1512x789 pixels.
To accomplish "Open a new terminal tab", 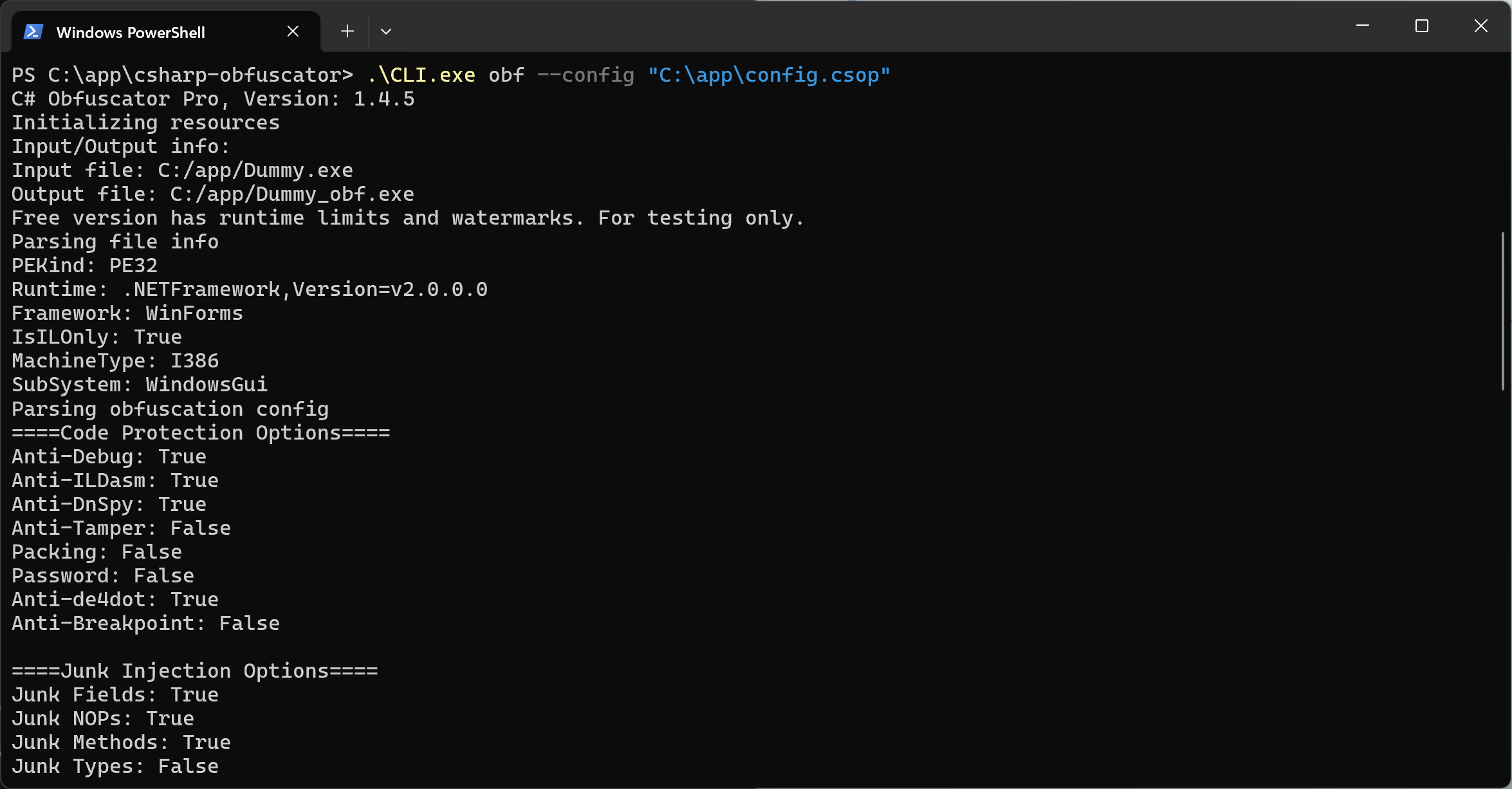I will click(x=347, y=30).
